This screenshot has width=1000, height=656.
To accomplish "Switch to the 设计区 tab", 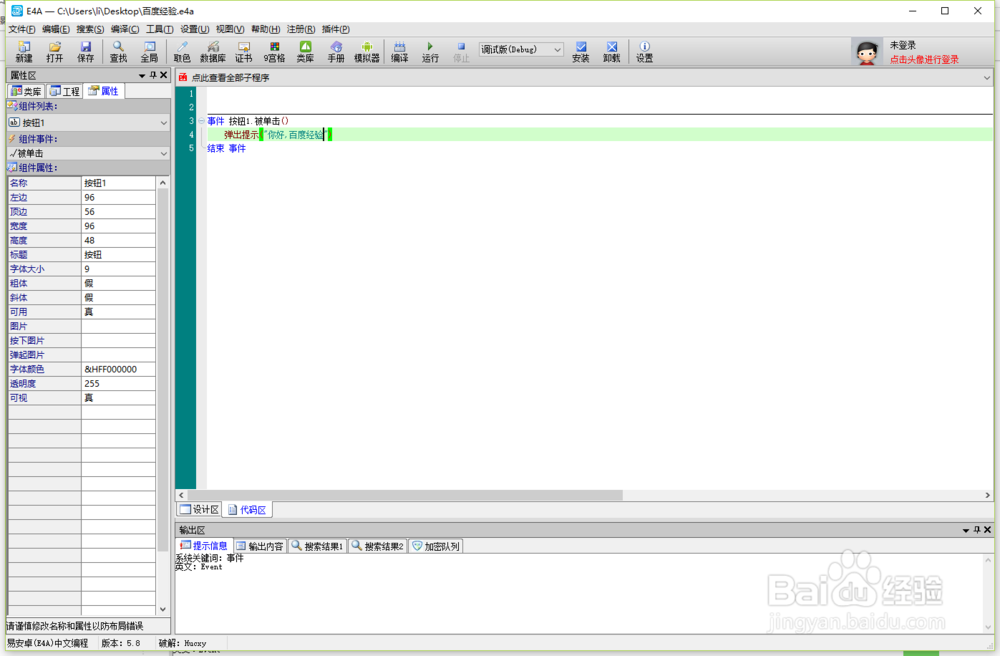I will pyautogui.click(x=200, y=509).
